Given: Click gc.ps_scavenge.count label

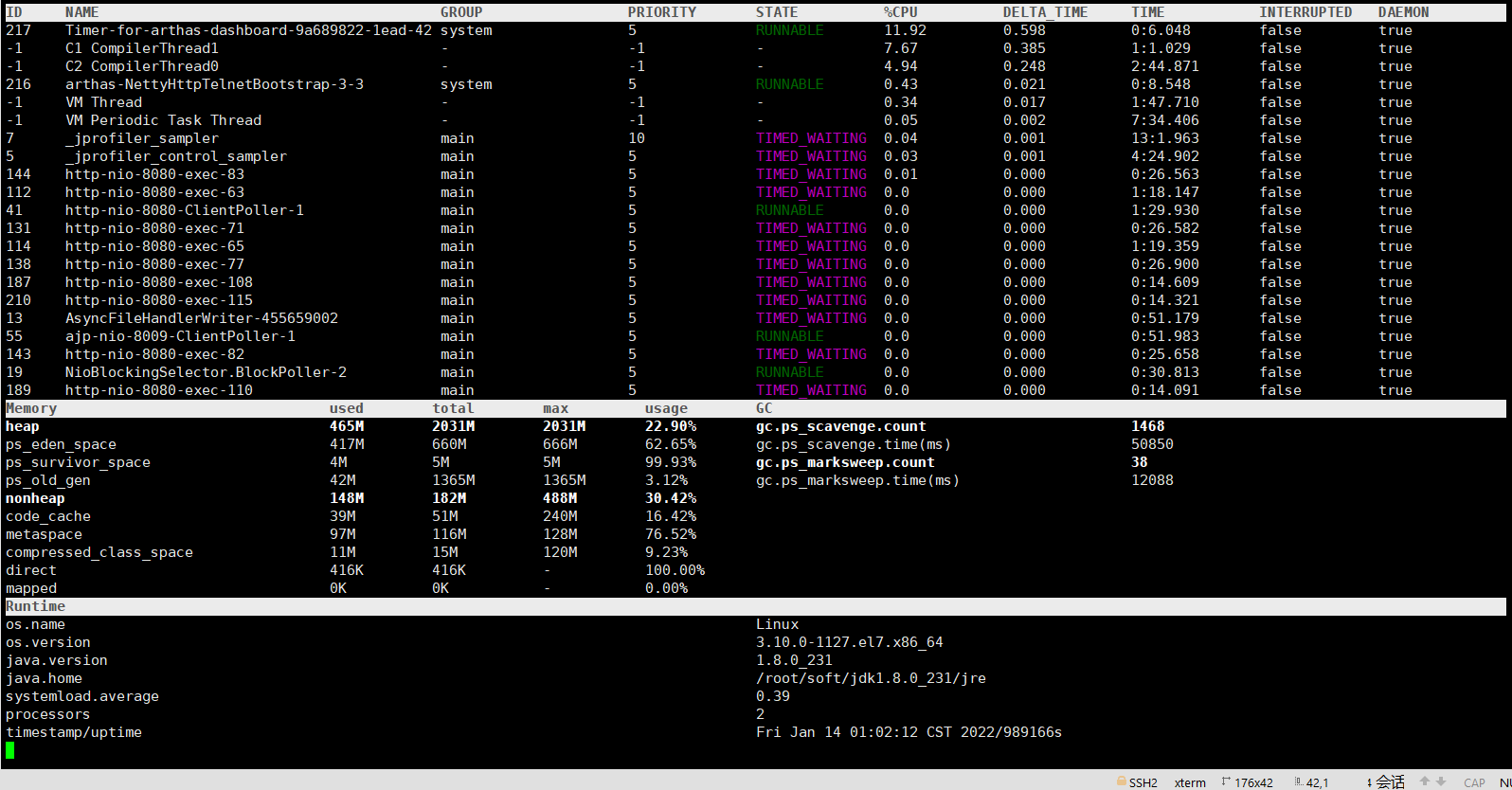Looking at the screenshot, I should point(841,426).
